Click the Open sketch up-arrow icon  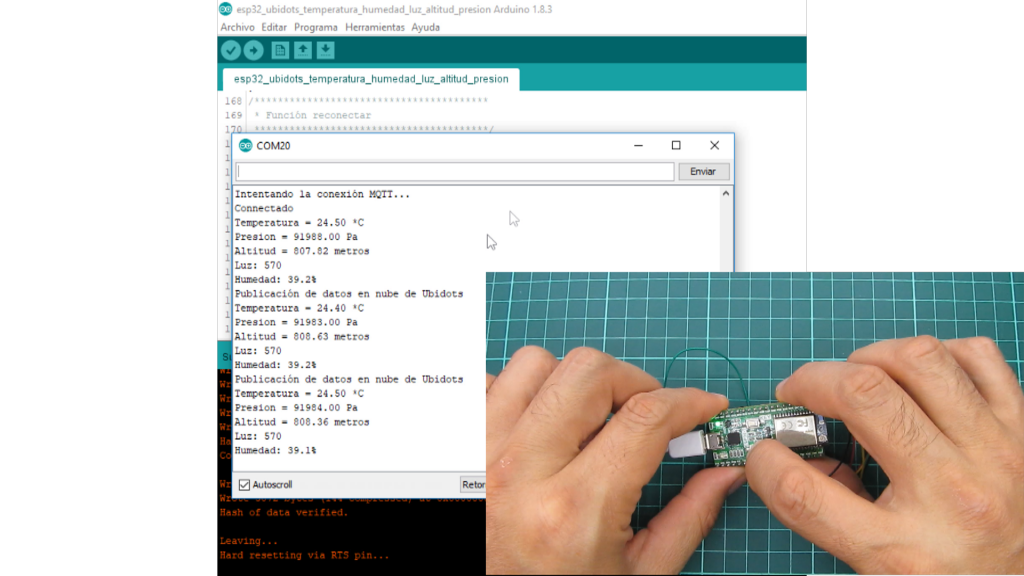point(302,50)
